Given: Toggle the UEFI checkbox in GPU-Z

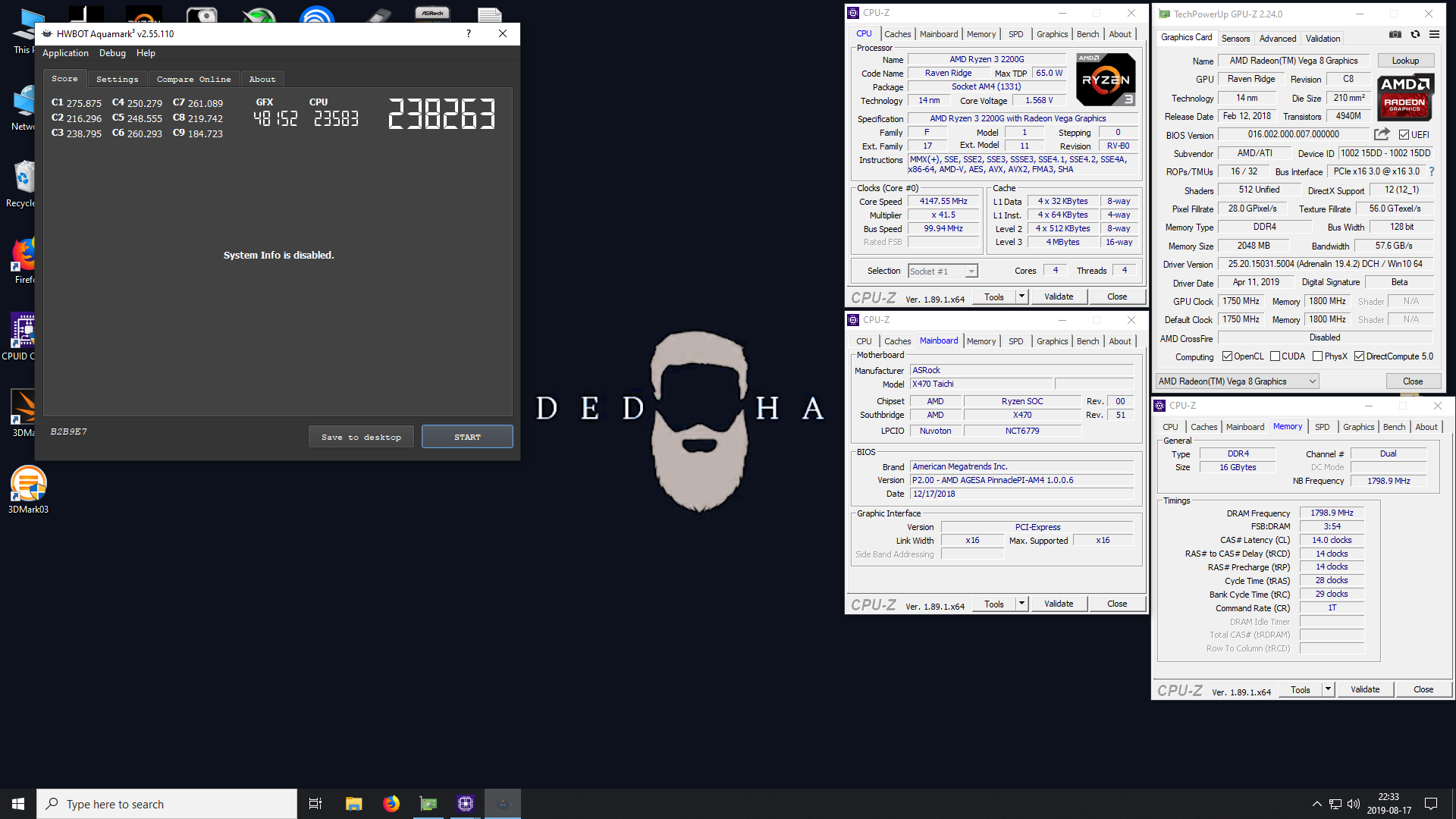Looking at the screenshot, I should (x=1404, y=135).
